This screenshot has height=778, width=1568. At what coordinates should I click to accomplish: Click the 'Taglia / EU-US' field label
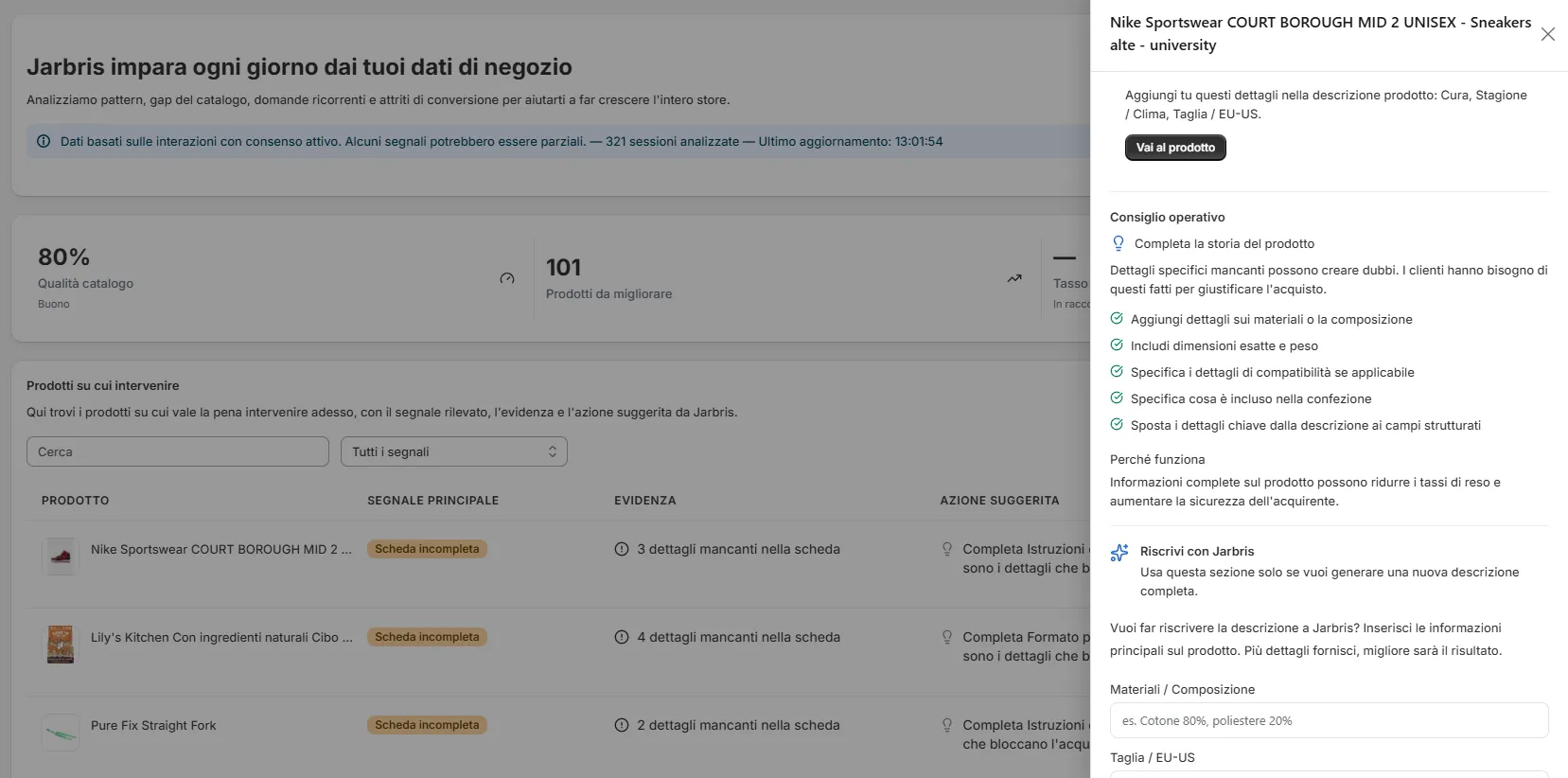[1152, 757]
